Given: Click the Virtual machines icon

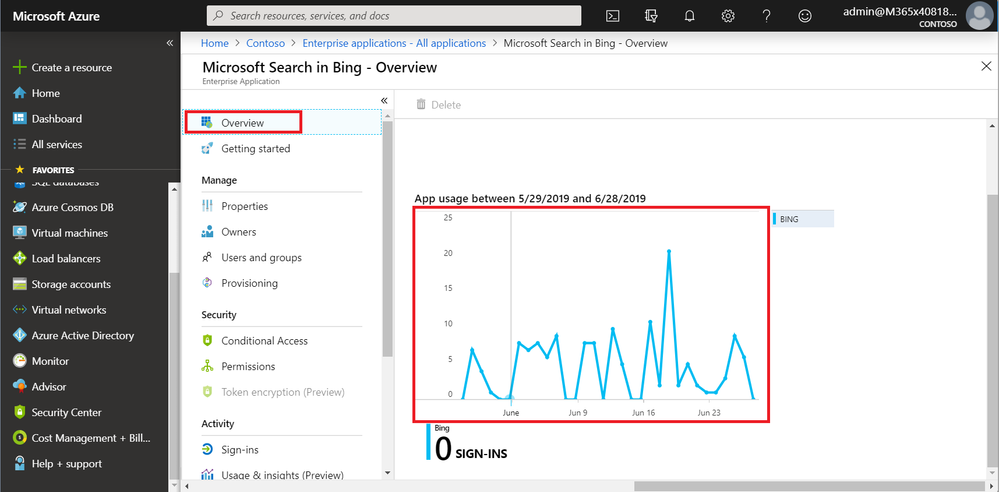Looking at the screenshot, I should coord(20,233).
